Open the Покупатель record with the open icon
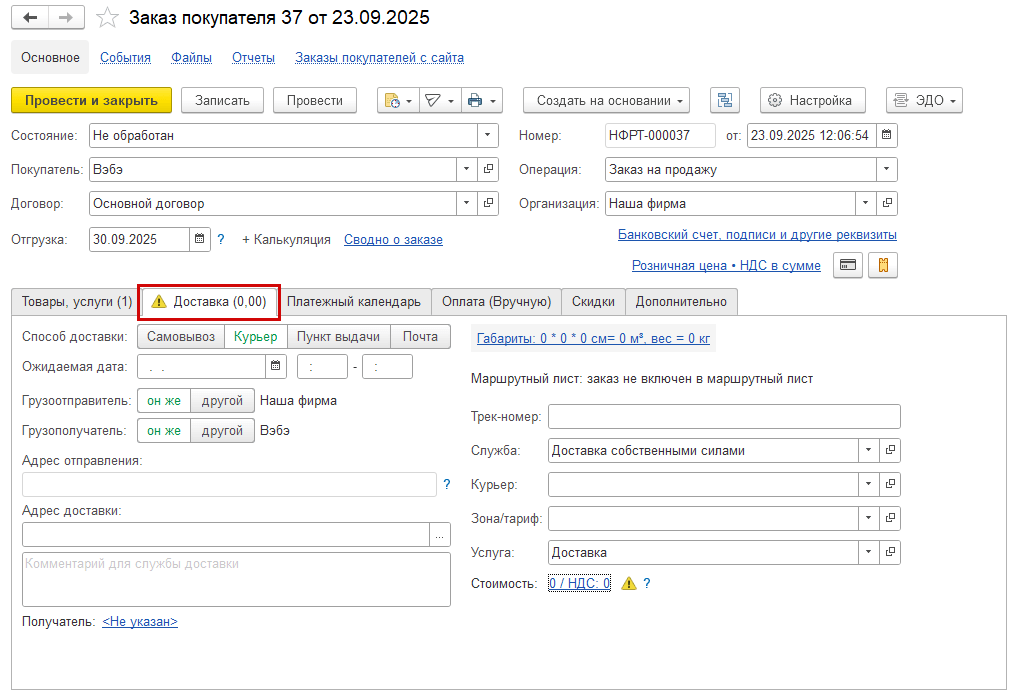Image resolution: width=1026 pixels, height=695 pixels. point(489,169)
